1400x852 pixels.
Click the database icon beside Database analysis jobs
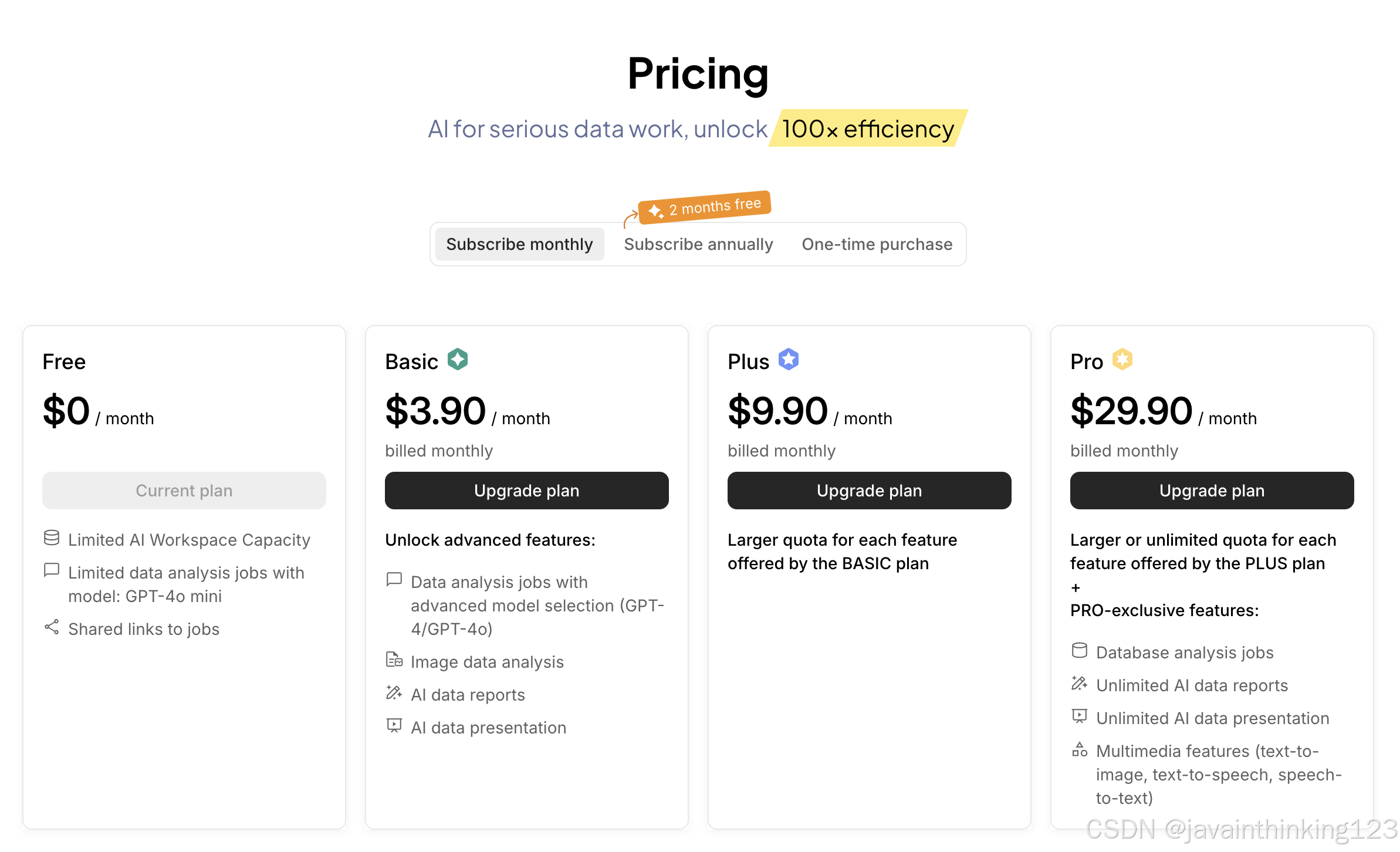click(x=1080, y=651)
